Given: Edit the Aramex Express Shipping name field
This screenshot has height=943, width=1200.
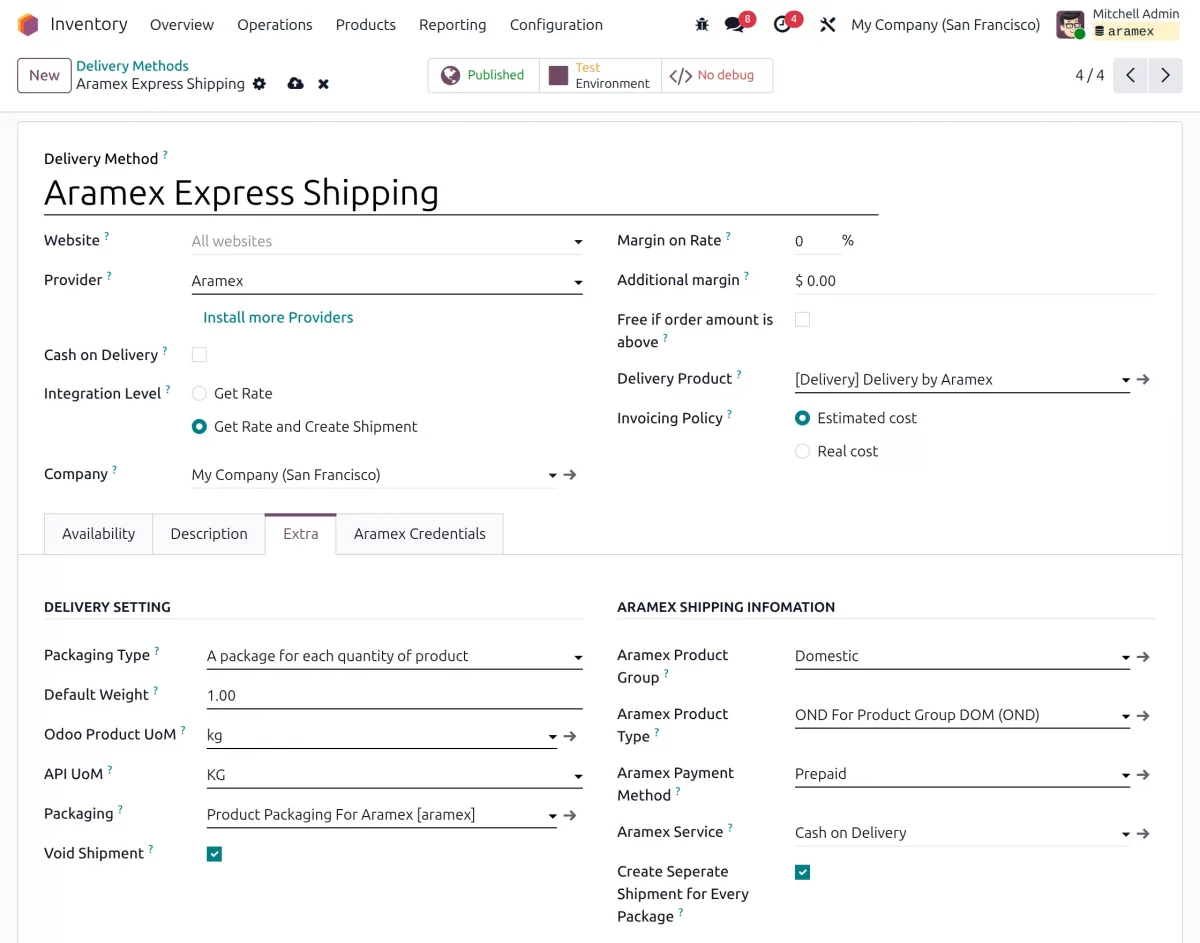Looking at the screenshot, I should 461,193.
